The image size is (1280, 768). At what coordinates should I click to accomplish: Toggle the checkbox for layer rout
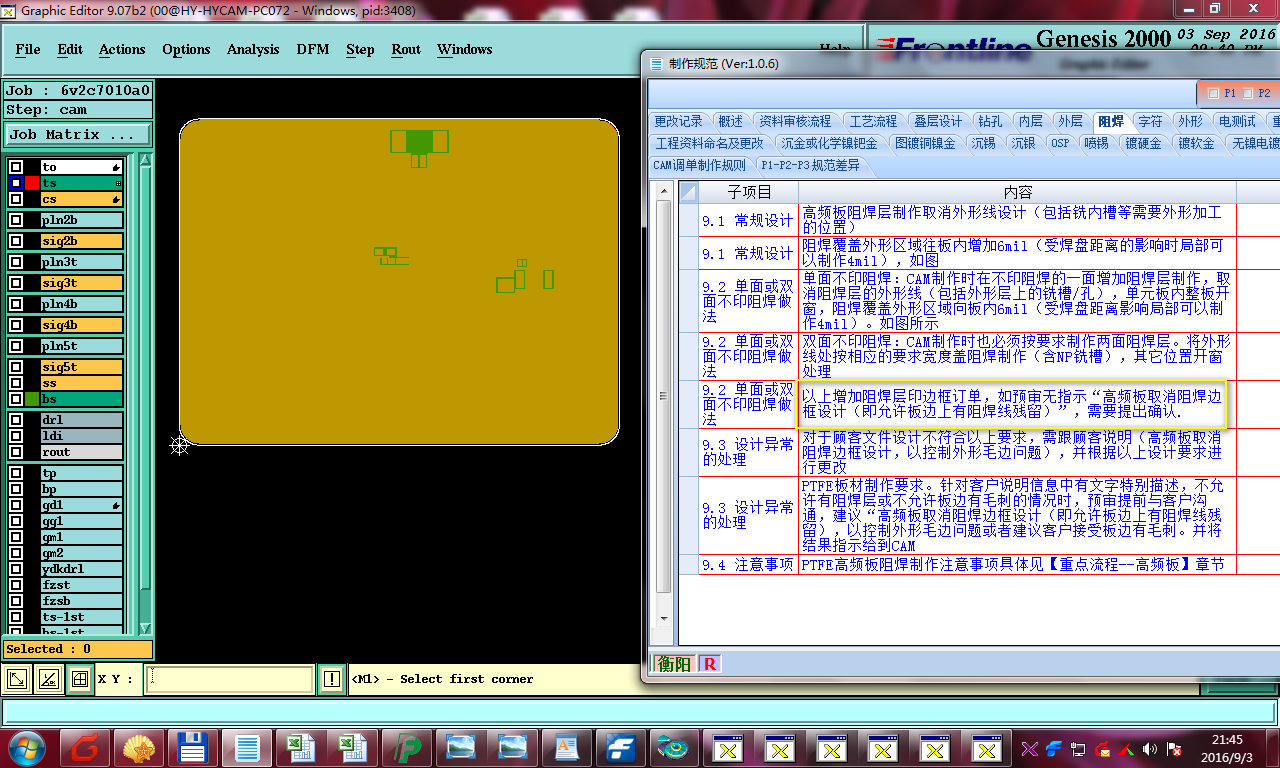(16, 452)
